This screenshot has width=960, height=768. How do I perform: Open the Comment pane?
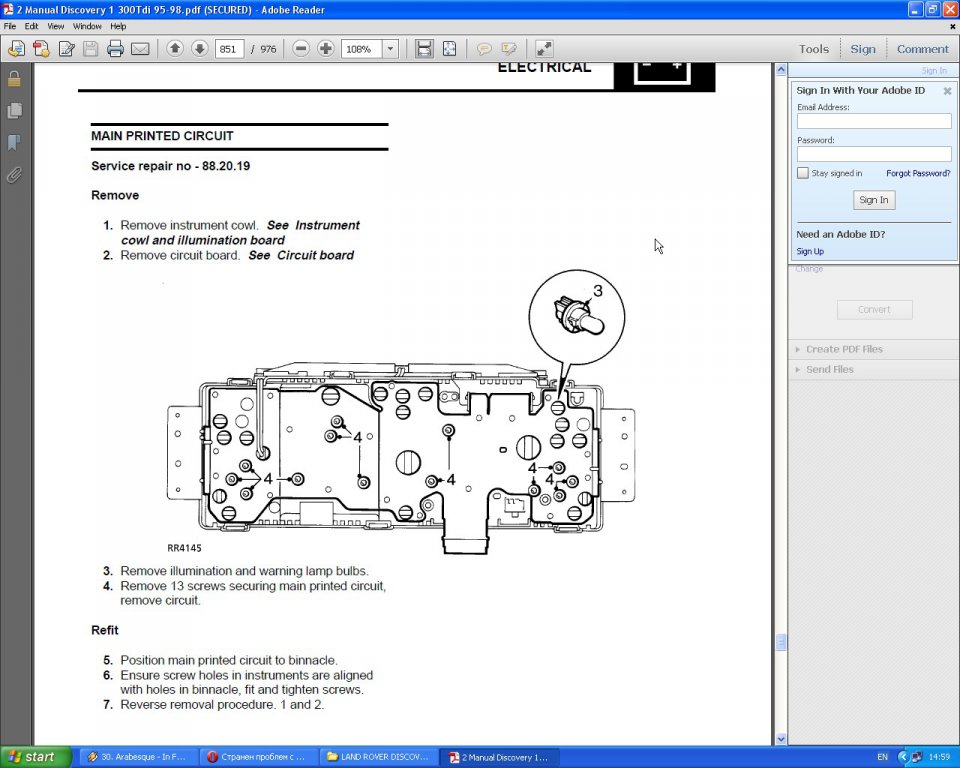(922, 49)
